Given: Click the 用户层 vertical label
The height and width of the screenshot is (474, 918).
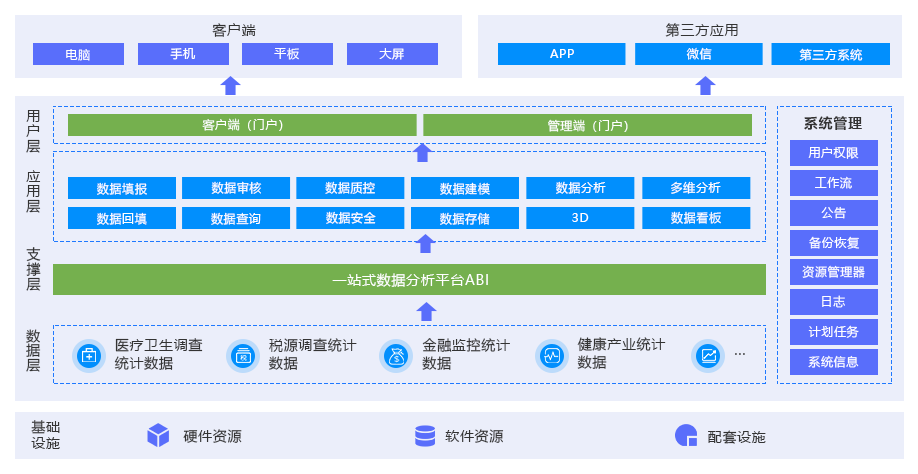Looking at the screenshot, I should (x=33, y=131).
